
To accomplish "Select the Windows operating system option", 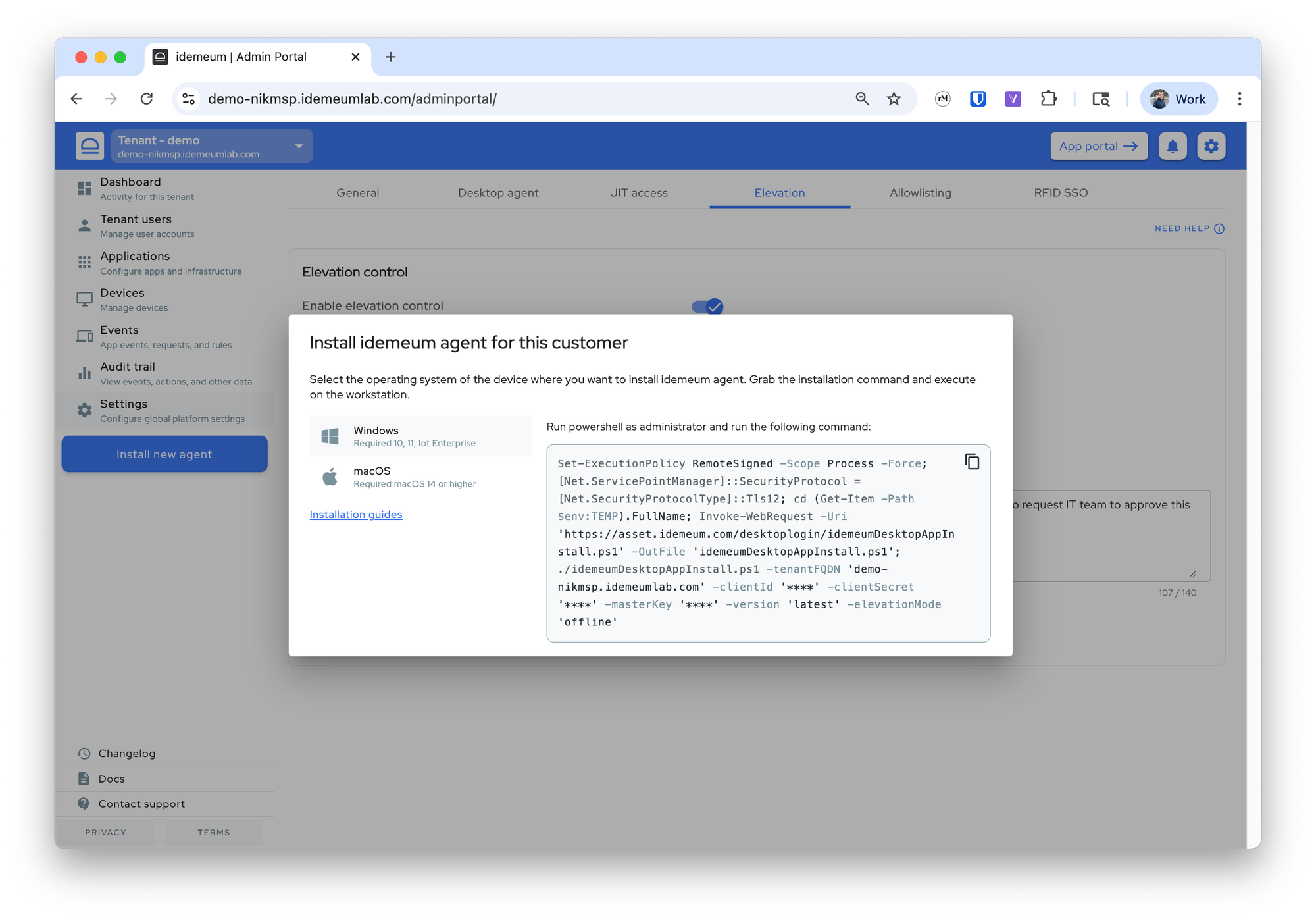I will point(420,436).
